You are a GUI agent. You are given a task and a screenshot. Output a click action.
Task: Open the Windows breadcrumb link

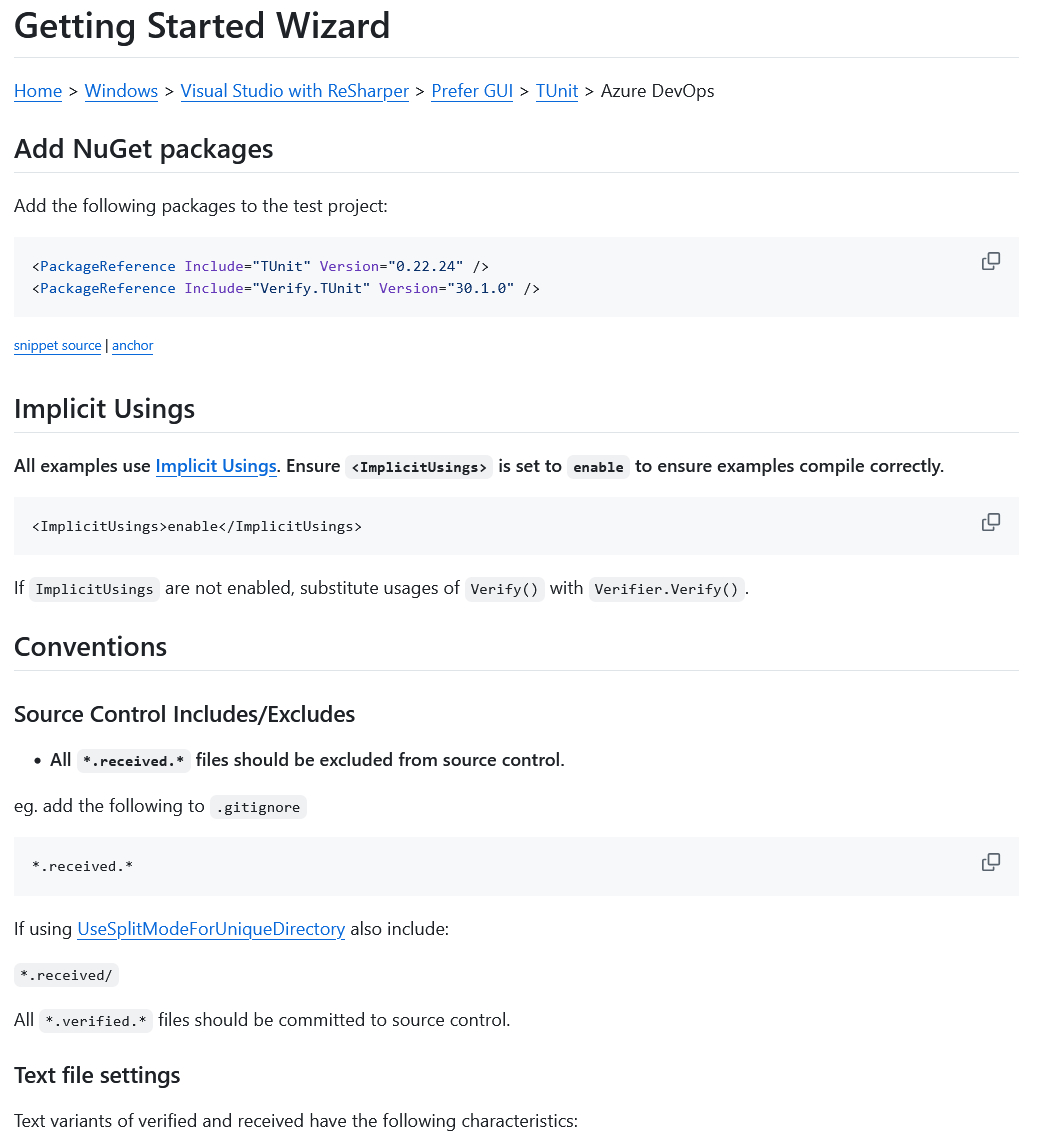coord(121,91)
